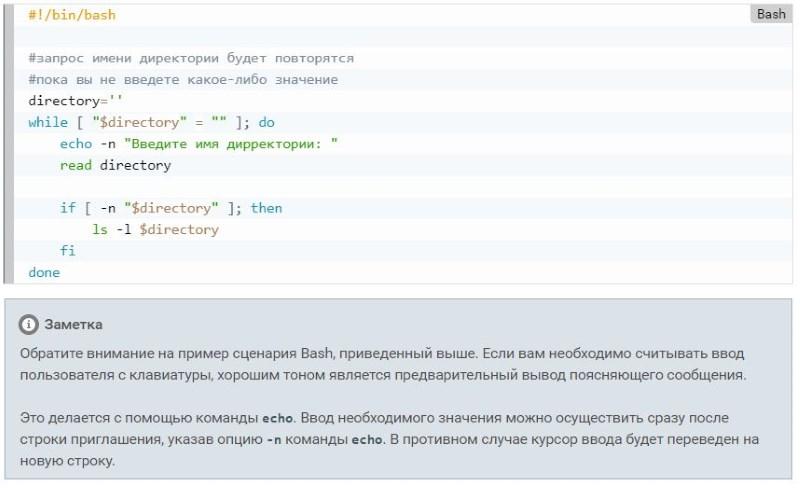Click the info icon beside Заметка
The height and width of the screenshot is (488, 800).
click(x=29, y=324)
